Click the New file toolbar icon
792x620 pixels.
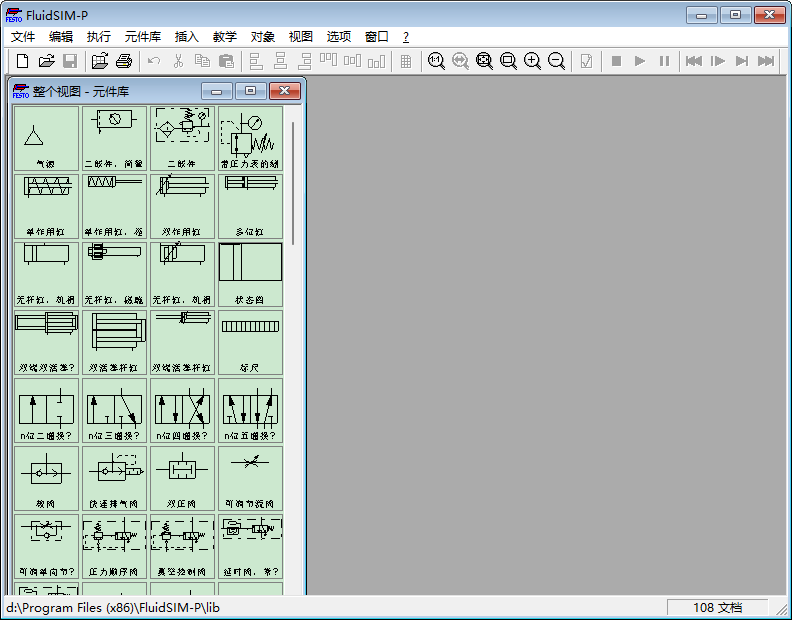coord(22,61)
